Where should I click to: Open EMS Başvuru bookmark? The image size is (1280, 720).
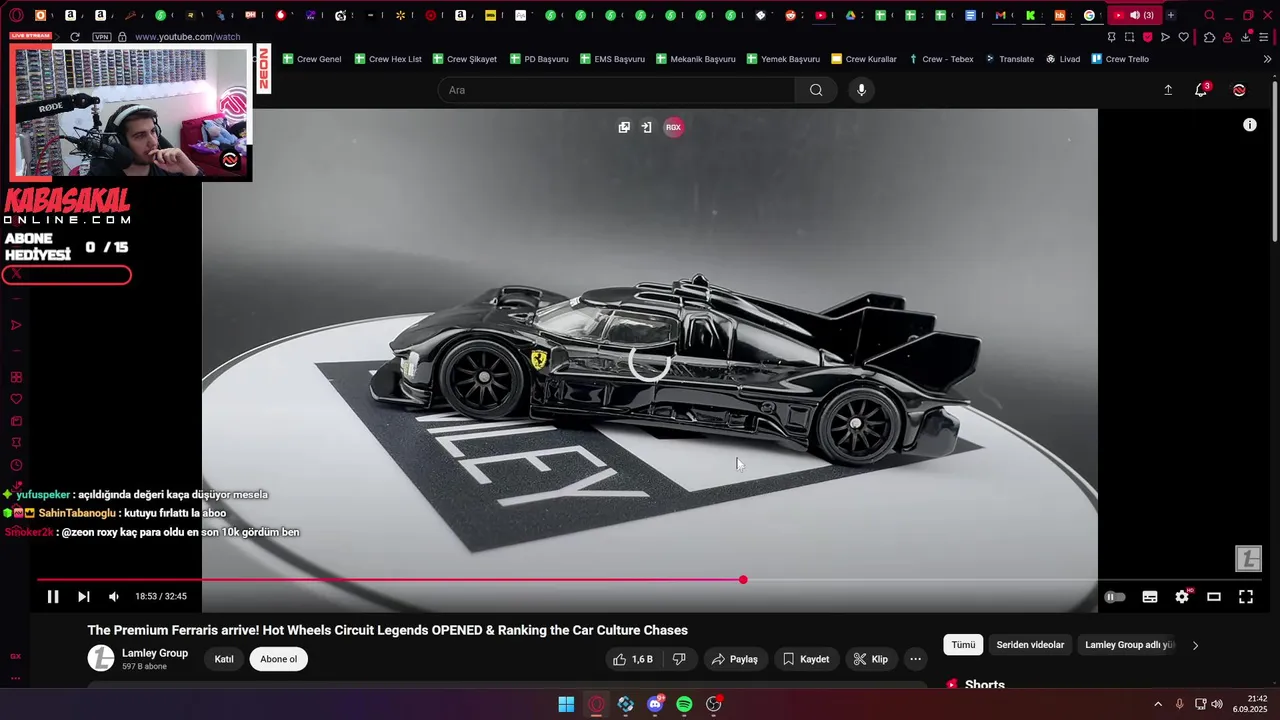612,59
